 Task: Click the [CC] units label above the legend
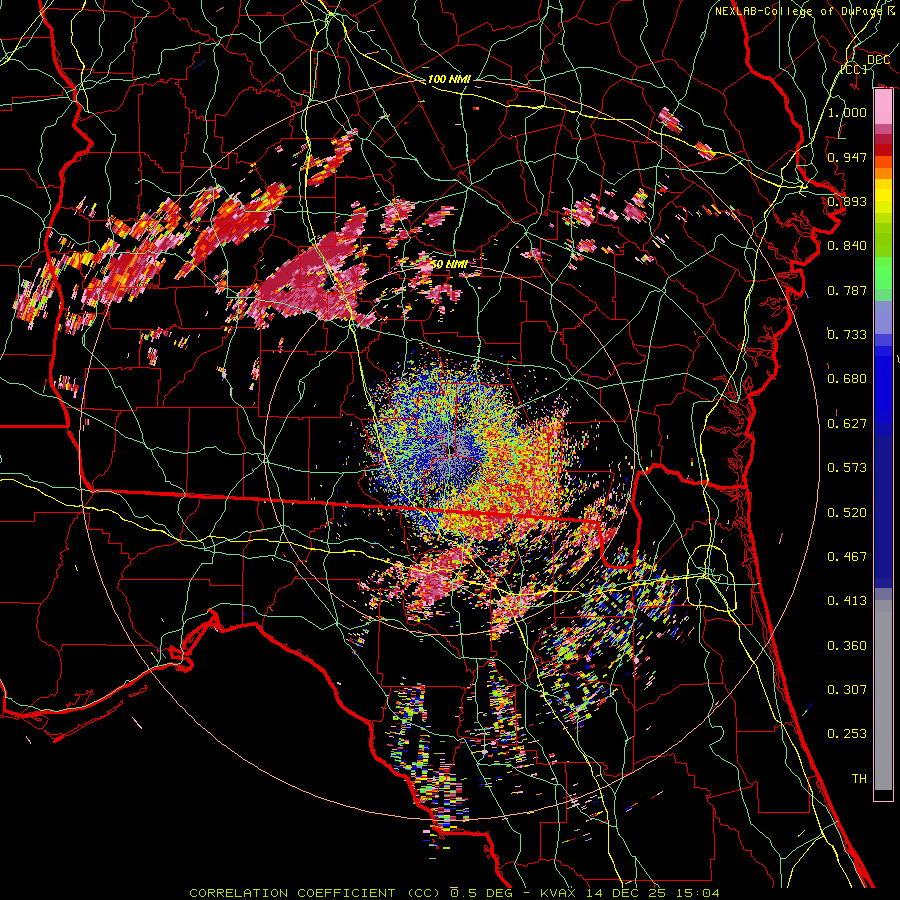click(x=854, y=69)
